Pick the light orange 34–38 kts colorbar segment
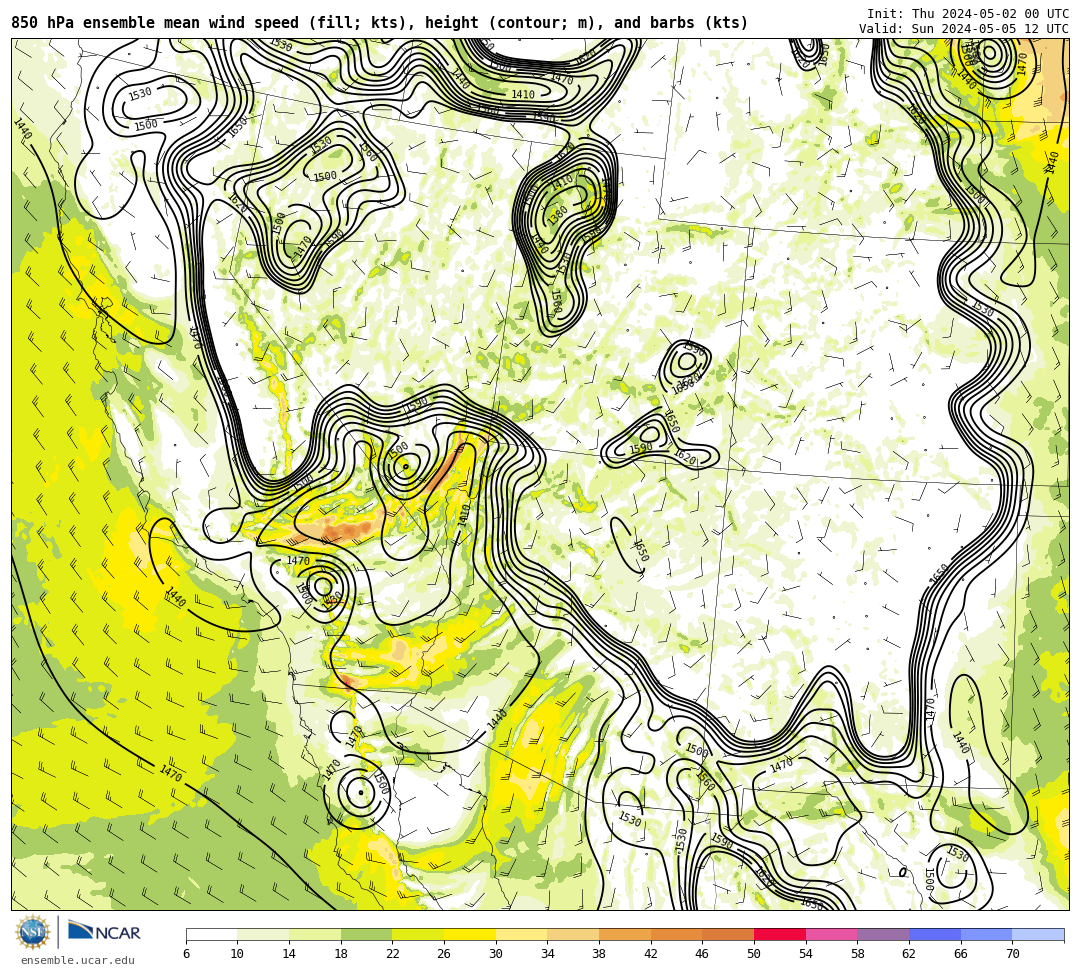This screenshot has height=973, width=1080. pyautogui.click(x=573, y=935)
